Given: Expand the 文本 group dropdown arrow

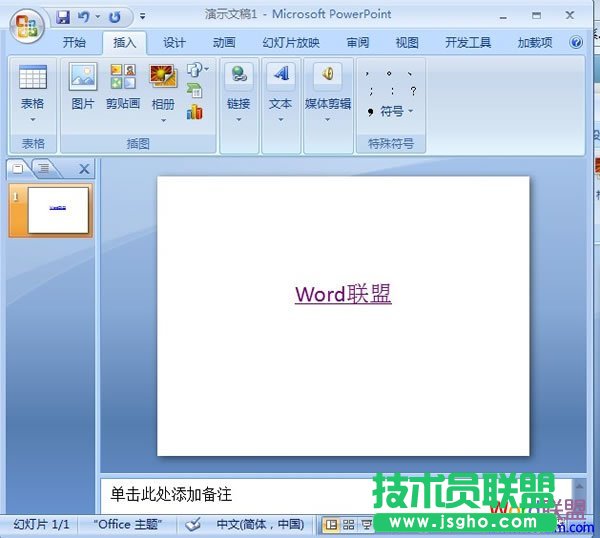Looking at the screenshot, I should pyautogui.click(x=281, y=119).
